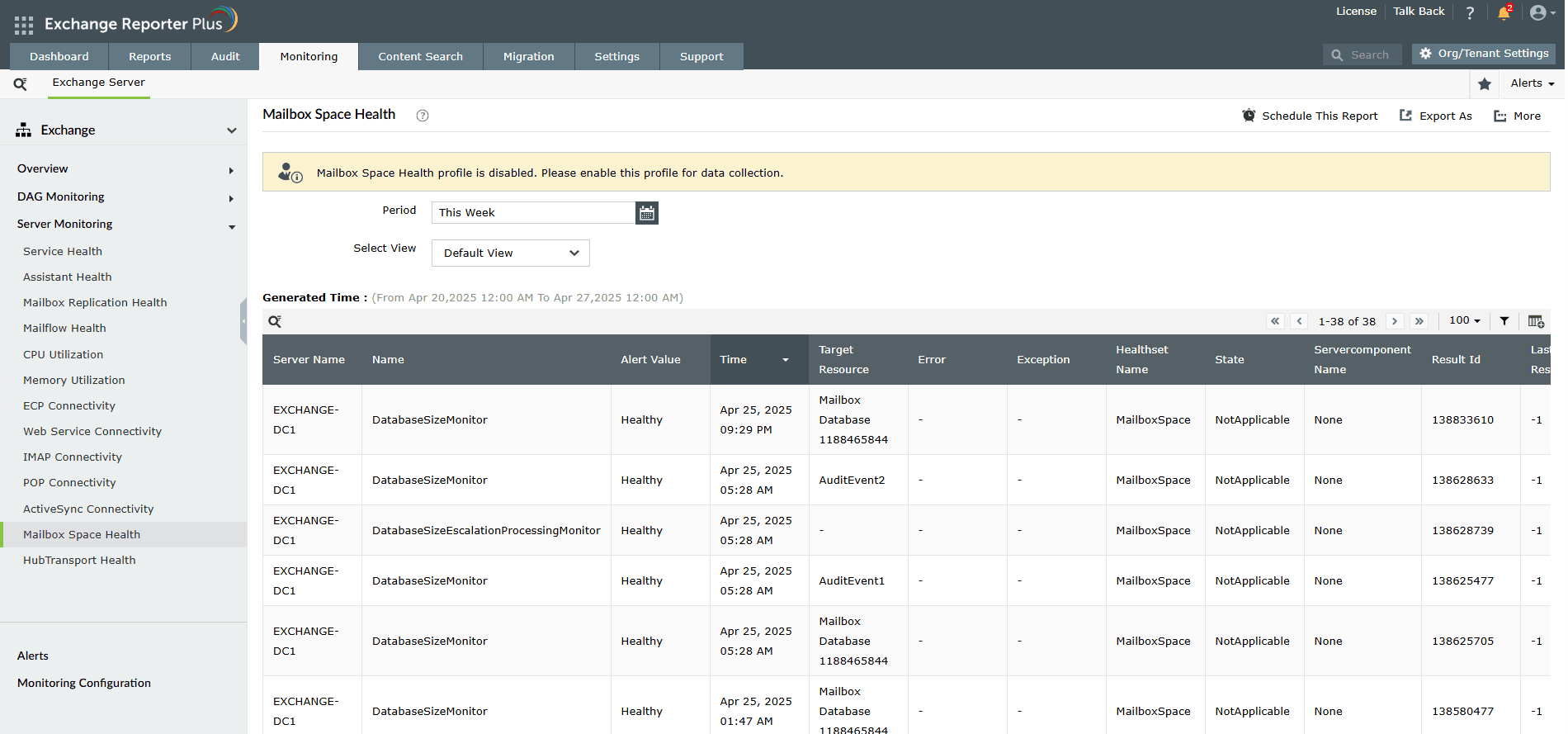
Task: Click the DatabaseSizeEscalationProcessingMonitor cell
Action: point(486,531)
